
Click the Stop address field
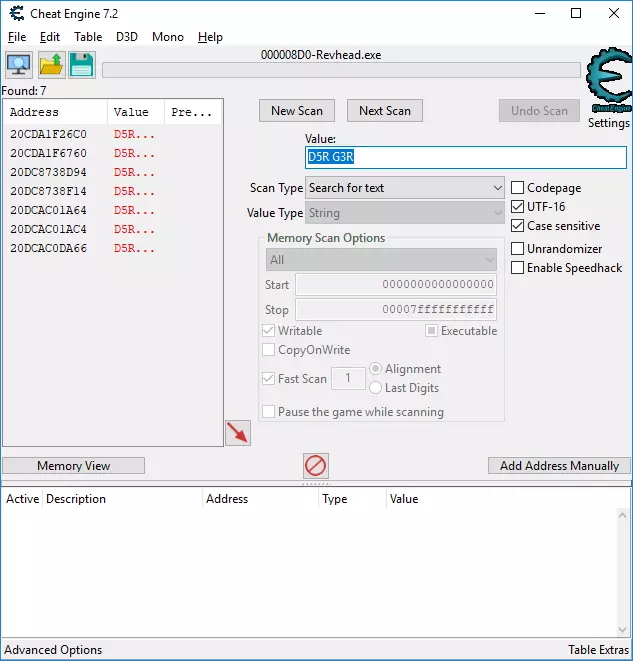(x=396, y=309)
